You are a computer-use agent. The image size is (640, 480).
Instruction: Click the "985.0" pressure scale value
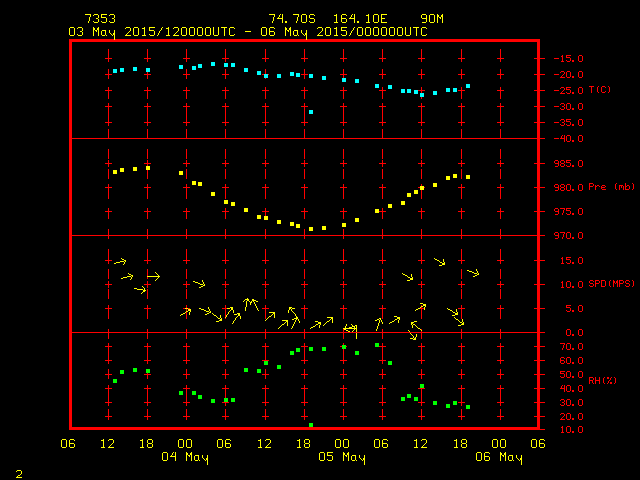click(569, 164)
